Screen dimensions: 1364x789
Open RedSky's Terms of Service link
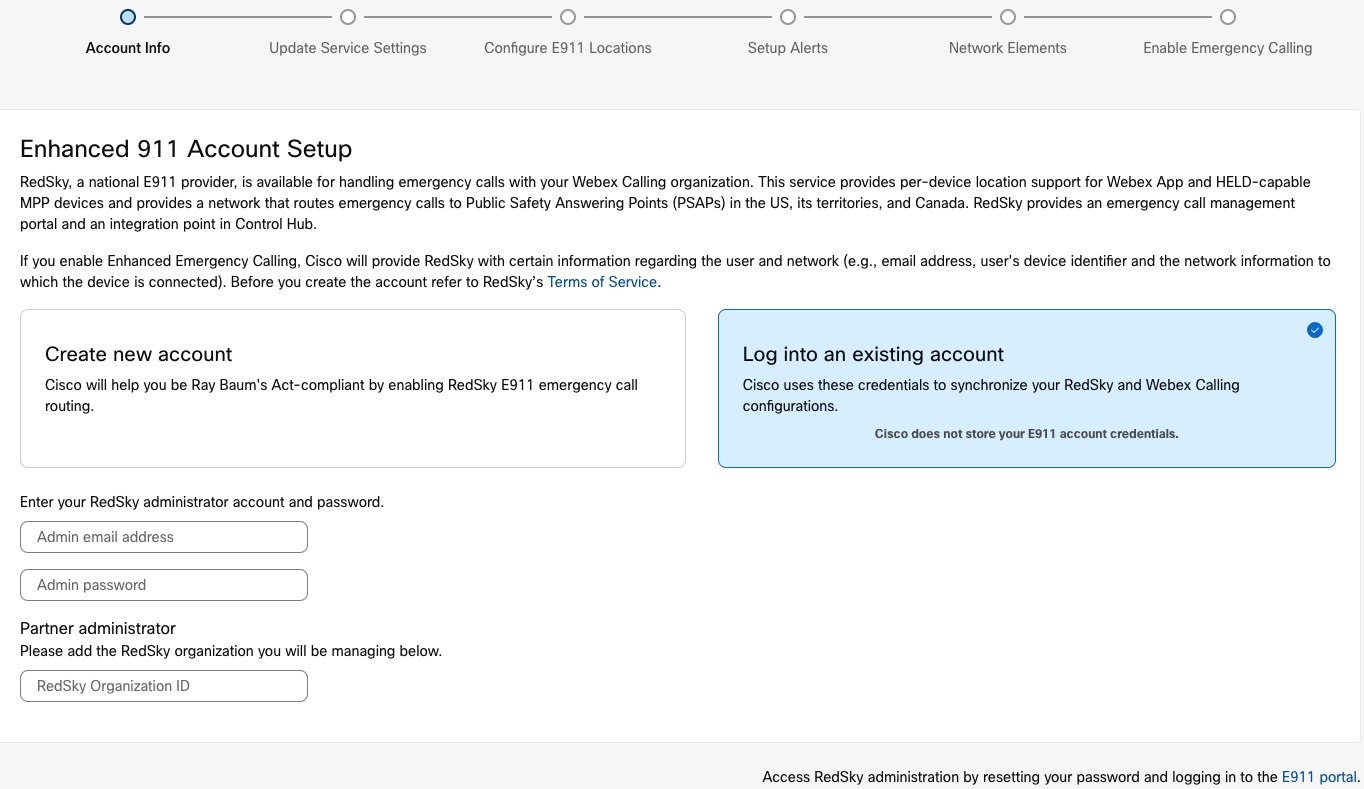point(602,282)
